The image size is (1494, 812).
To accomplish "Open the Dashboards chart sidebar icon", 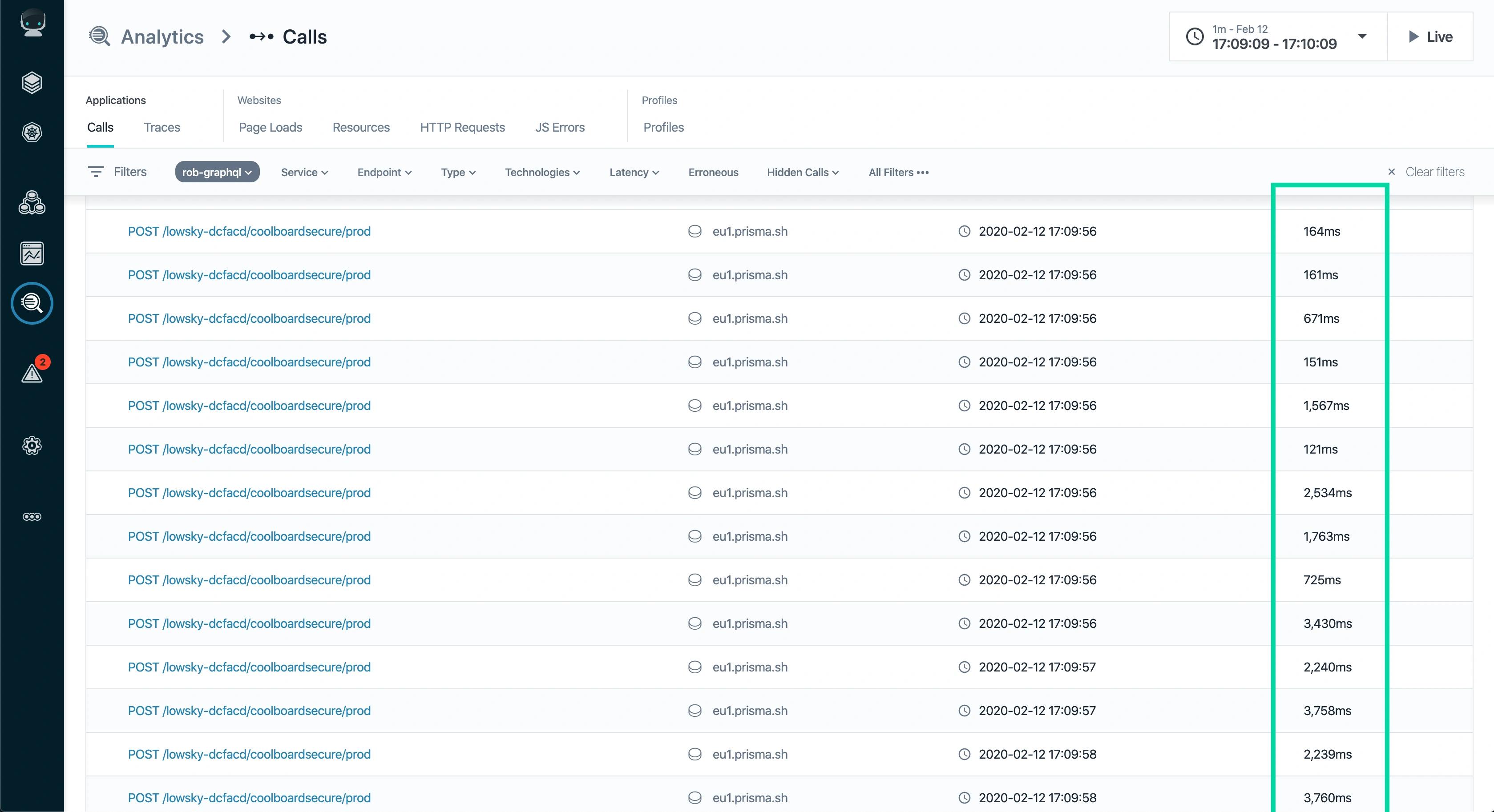I will 32,253.
